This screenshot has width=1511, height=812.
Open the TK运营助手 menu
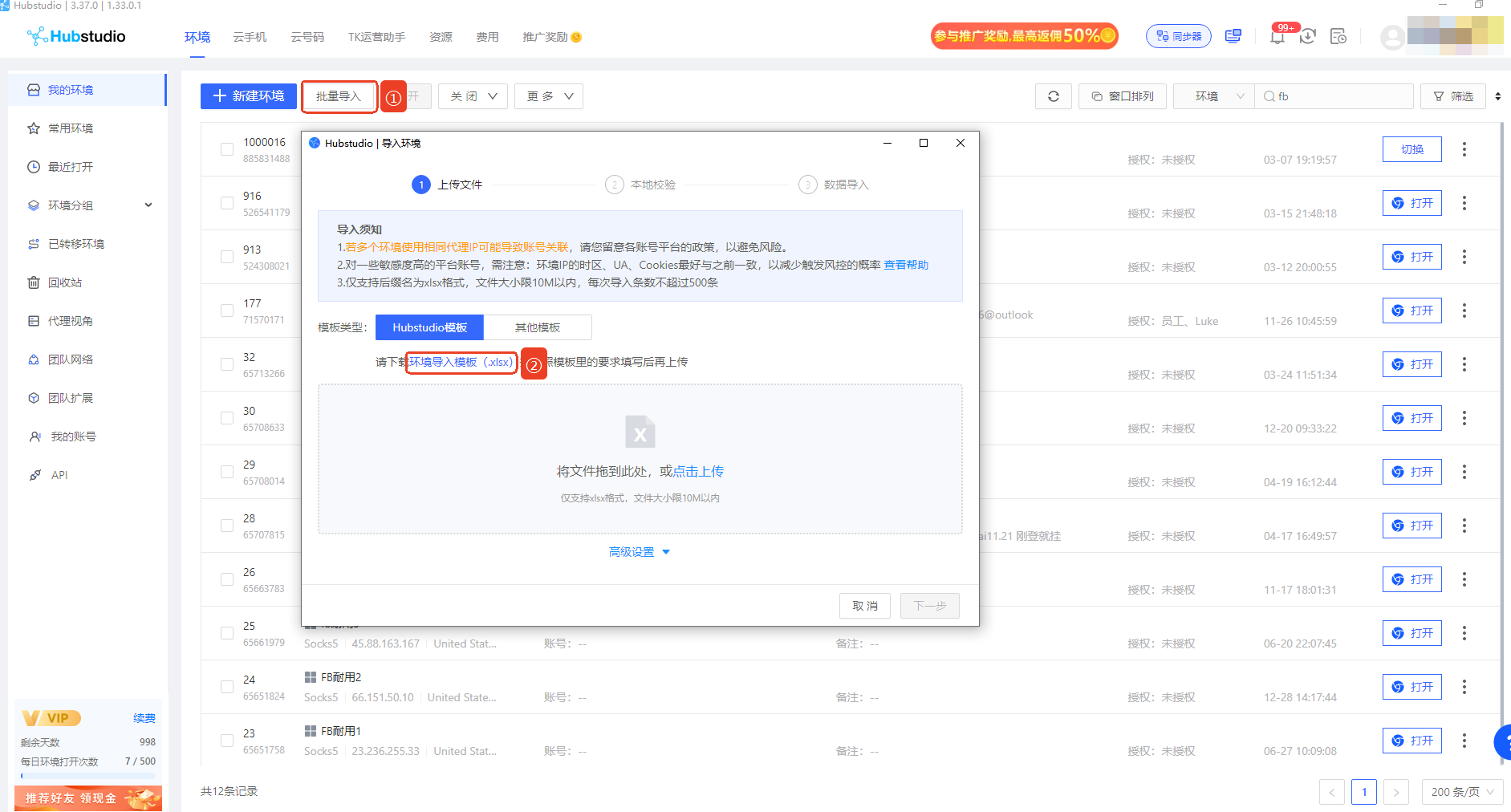(x=376, y=37)
